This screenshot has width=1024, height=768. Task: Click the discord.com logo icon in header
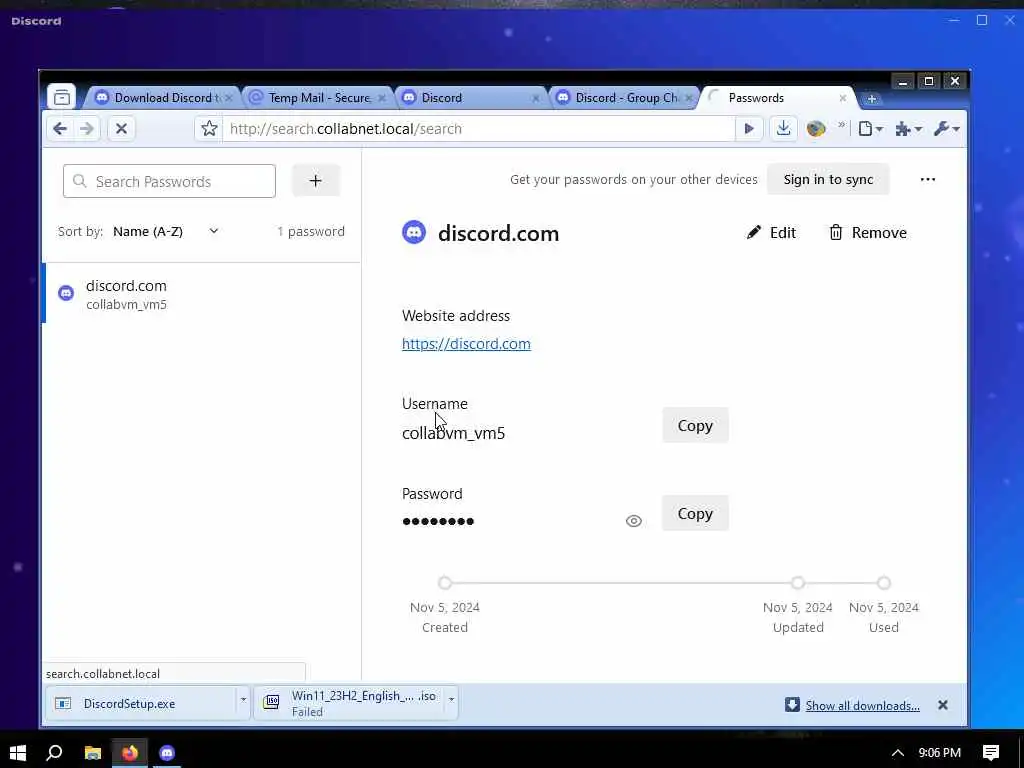tap(414, 232)
